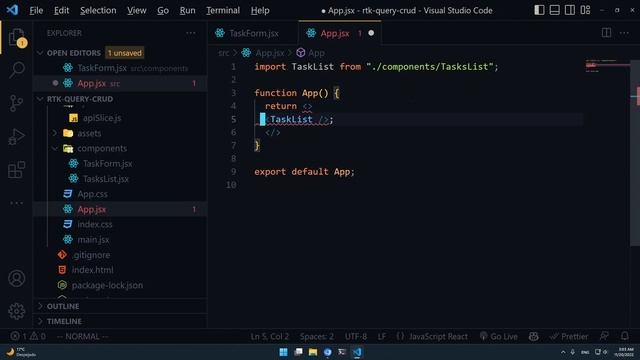Split the editor to the right
The width and height of the screenshot is (640, 360).
(606, 33)
